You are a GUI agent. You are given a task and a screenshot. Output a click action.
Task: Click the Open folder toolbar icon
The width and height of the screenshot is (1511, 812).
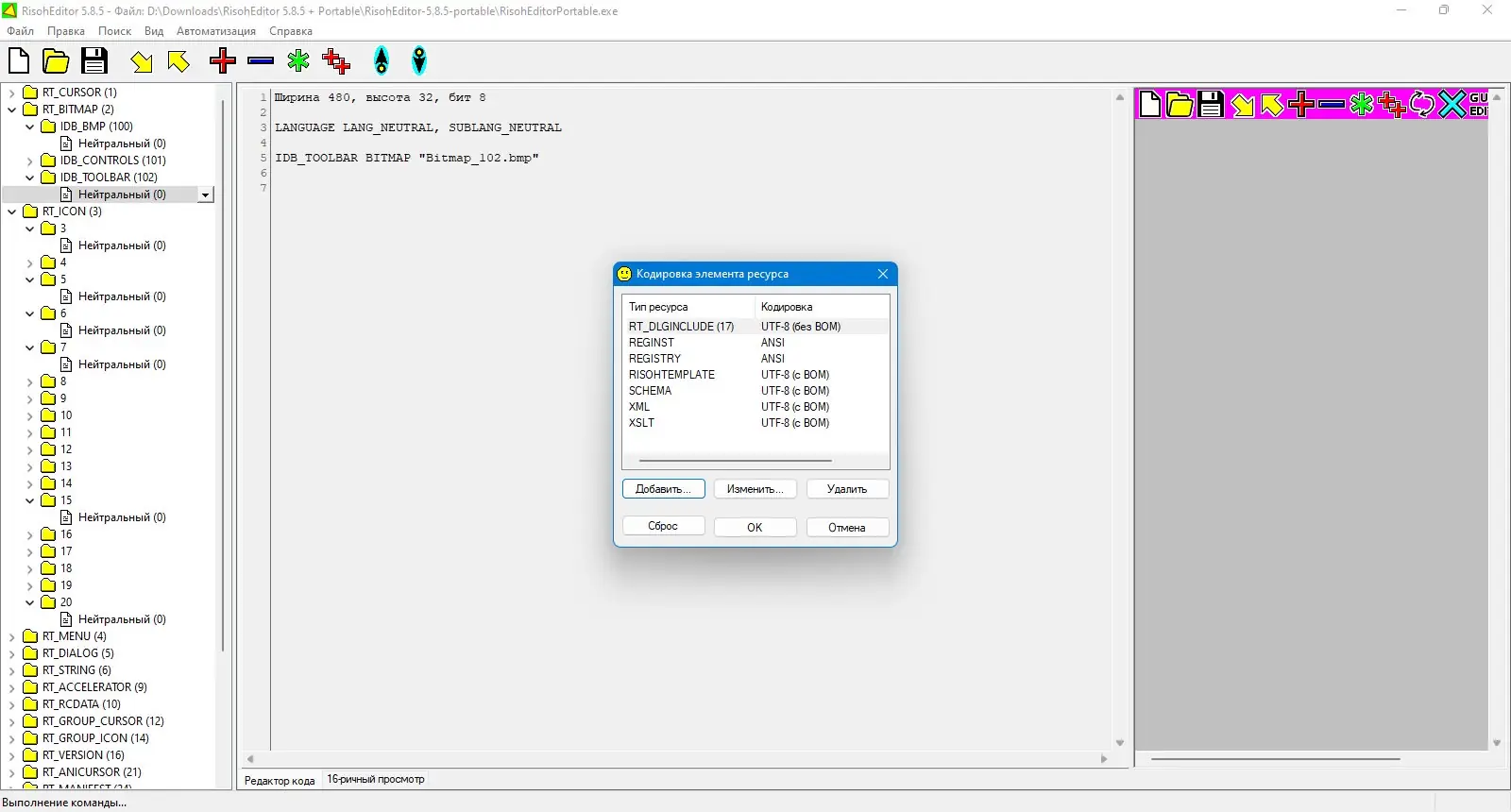coord(56,61)
